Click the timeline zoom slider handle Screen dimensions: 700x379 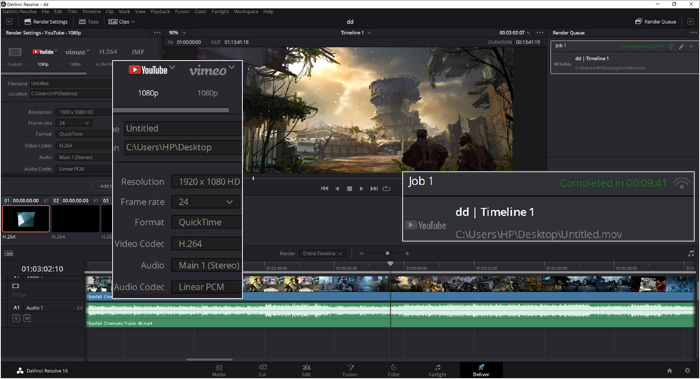(387, 254)
